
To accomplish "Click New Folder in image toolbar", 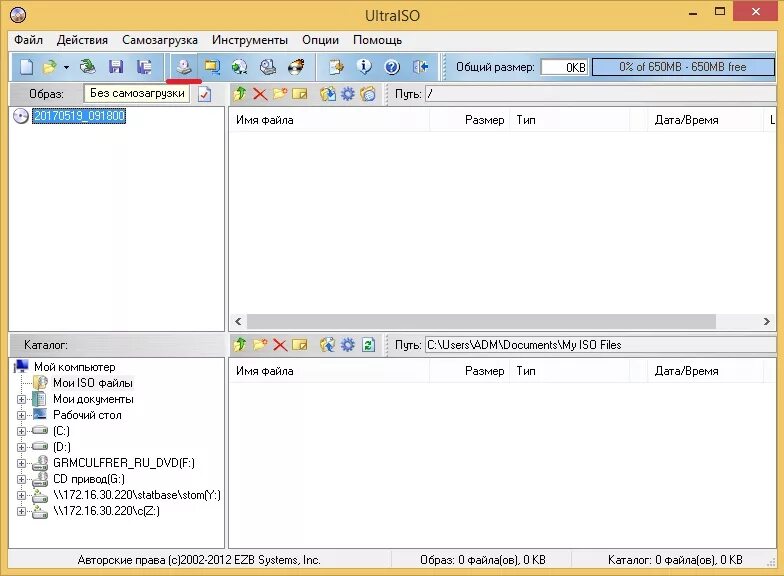I will tap(280, 94).
